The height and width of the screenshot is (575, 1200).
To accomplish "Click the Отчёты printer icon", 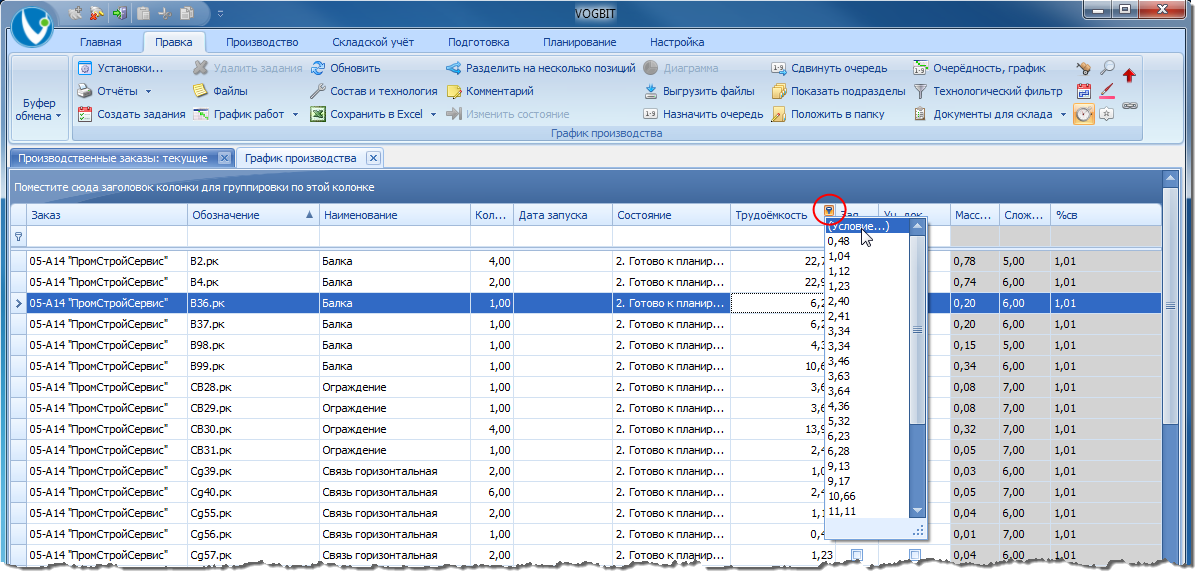I will point(85,92).
